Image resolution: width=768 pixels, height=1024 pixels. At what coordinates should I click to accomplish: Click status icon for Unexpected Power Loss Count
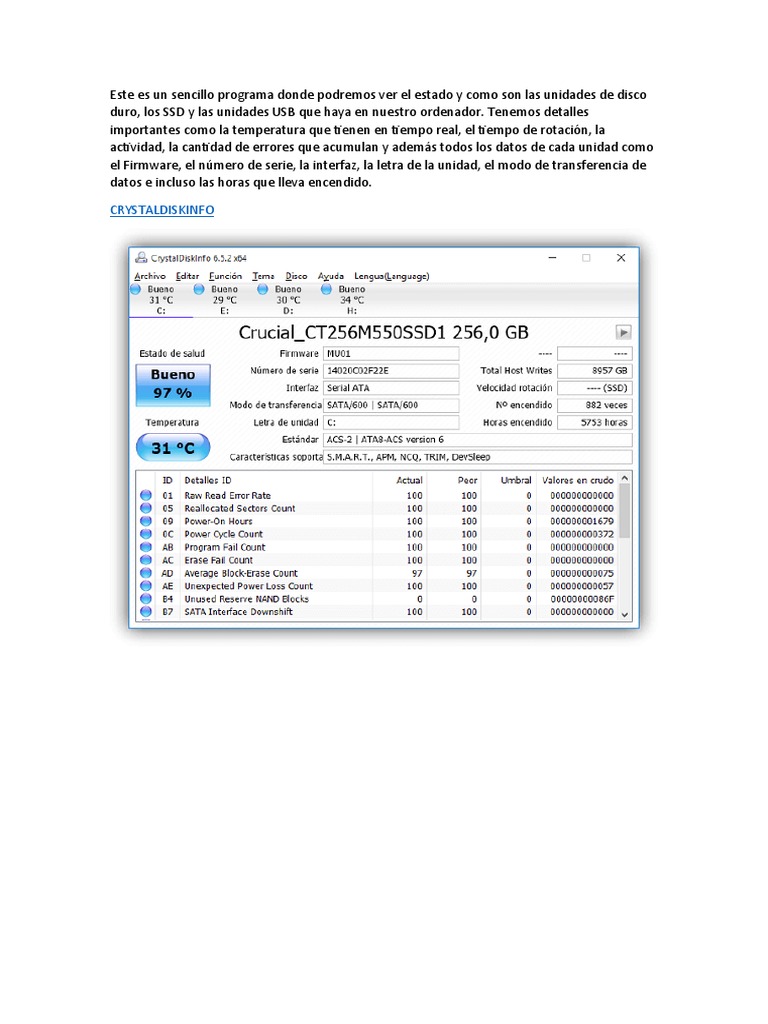point(146,586)
